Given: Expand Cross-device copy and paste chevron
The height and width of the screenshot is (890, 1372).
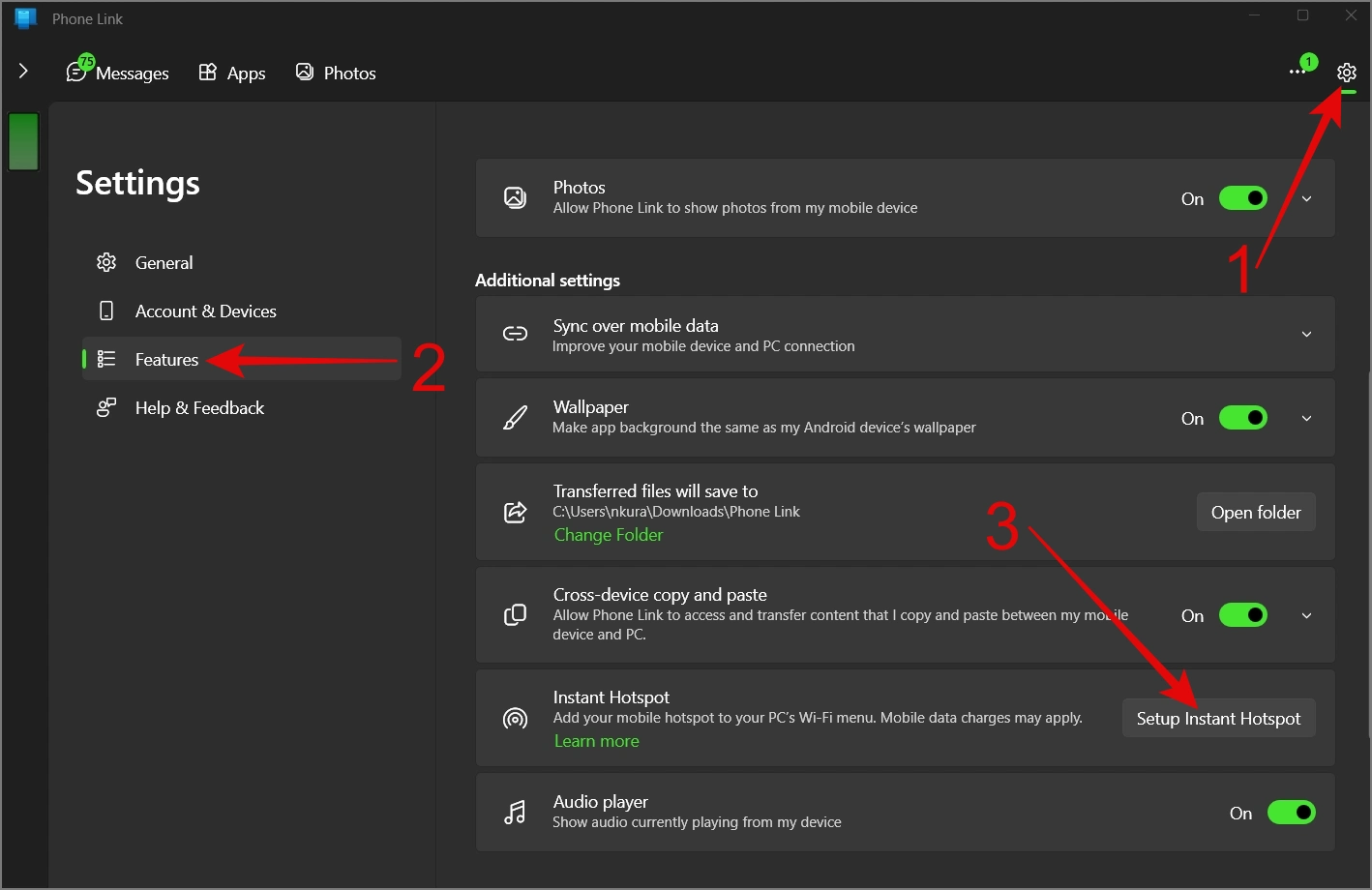Looking at the screenshot, I should tap(1307, 616).
